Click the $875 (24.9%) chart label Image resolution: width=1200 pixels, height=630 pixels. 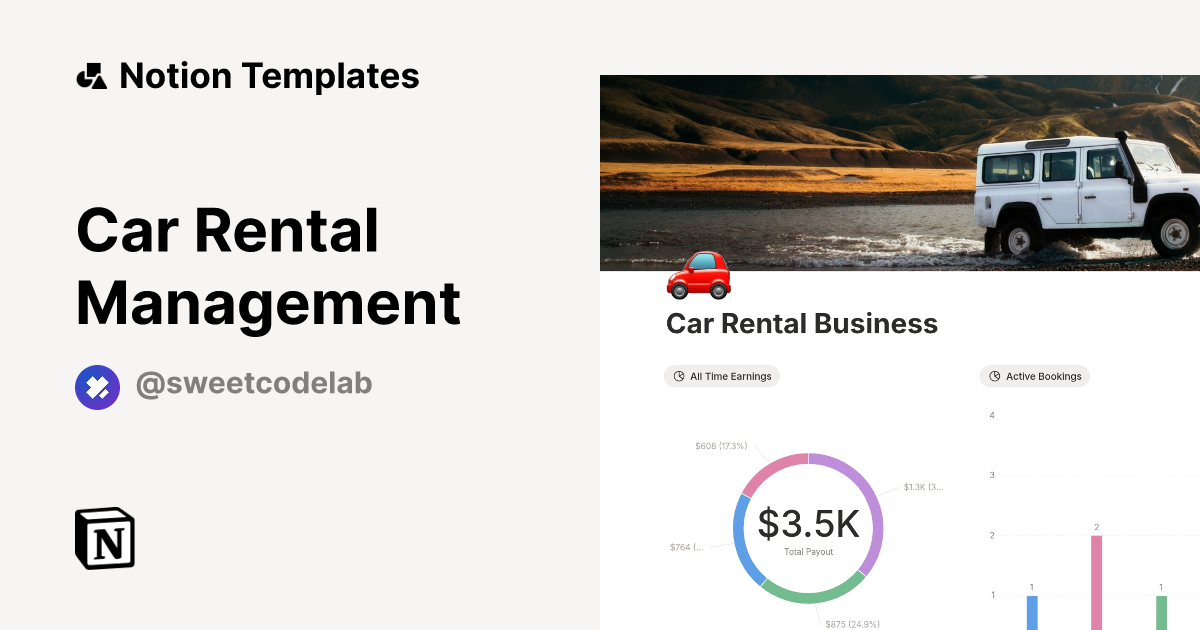(x=852, y=624)
